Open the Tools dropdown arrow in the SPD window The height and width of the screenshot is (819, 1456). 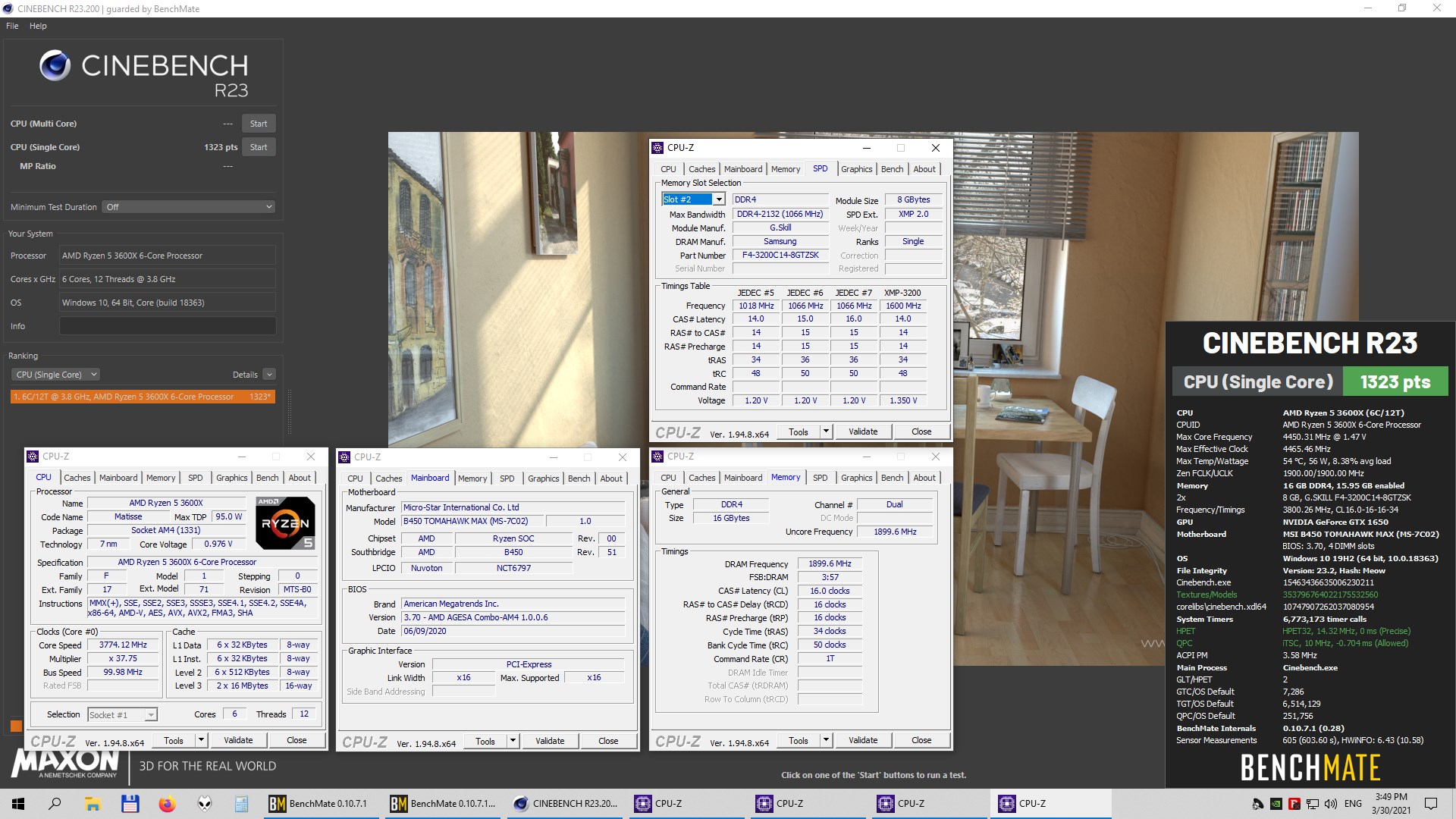(x=826, y=431)
